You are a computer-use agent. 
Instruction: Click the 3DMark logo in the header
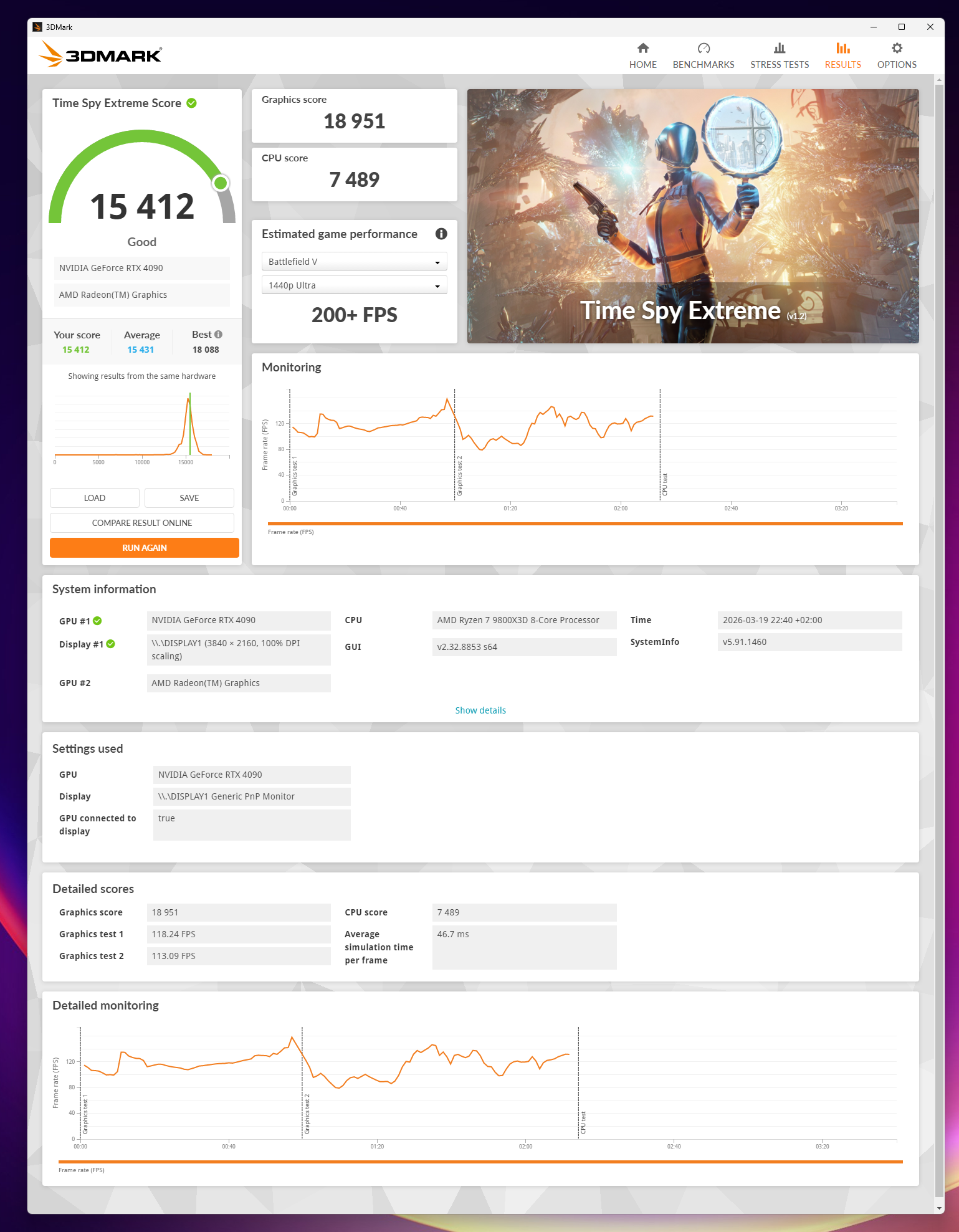[x=101, y=55]
